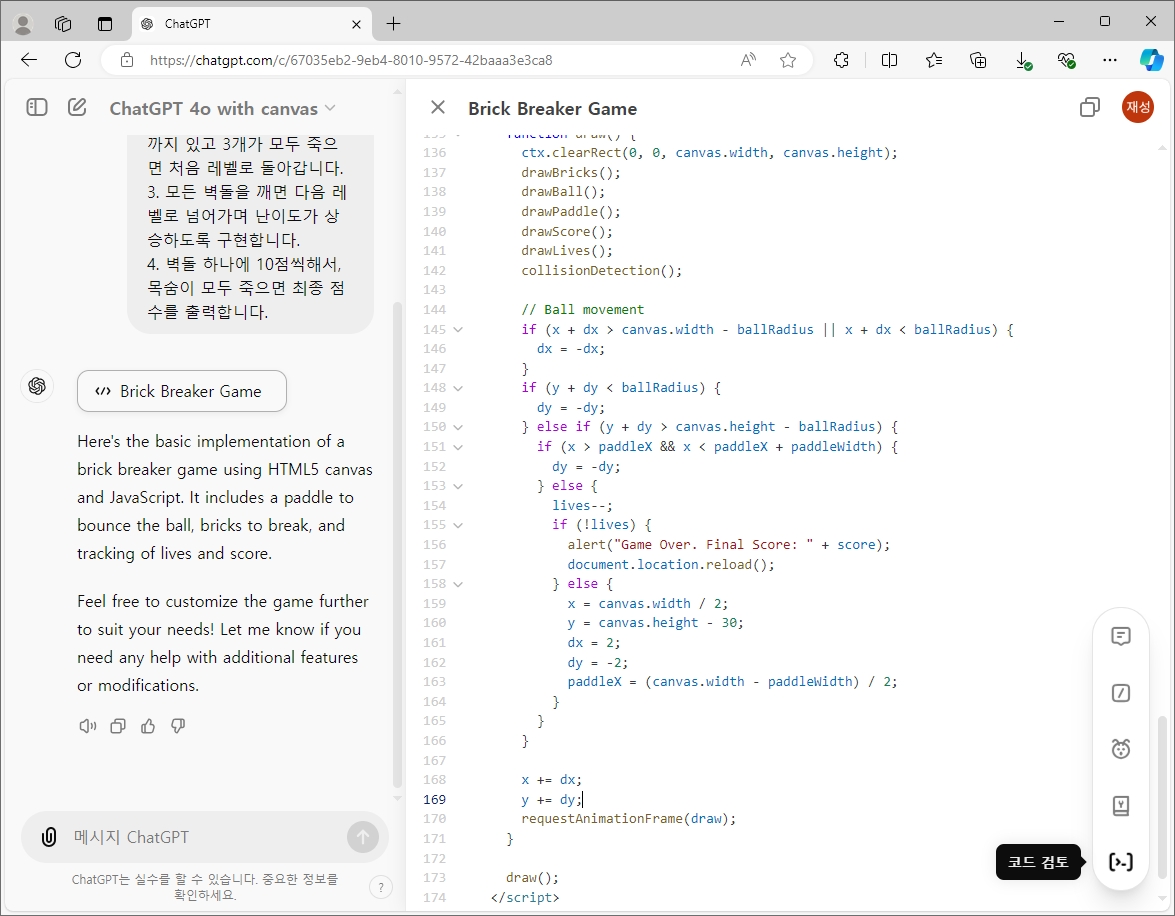Click the closing </script> tag line

pos(525,898)
